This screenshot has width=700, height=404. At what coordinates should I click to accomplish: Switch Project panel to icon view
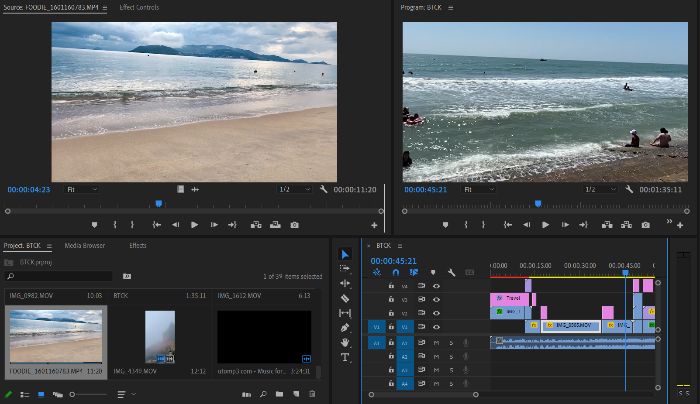click(41, 395)
